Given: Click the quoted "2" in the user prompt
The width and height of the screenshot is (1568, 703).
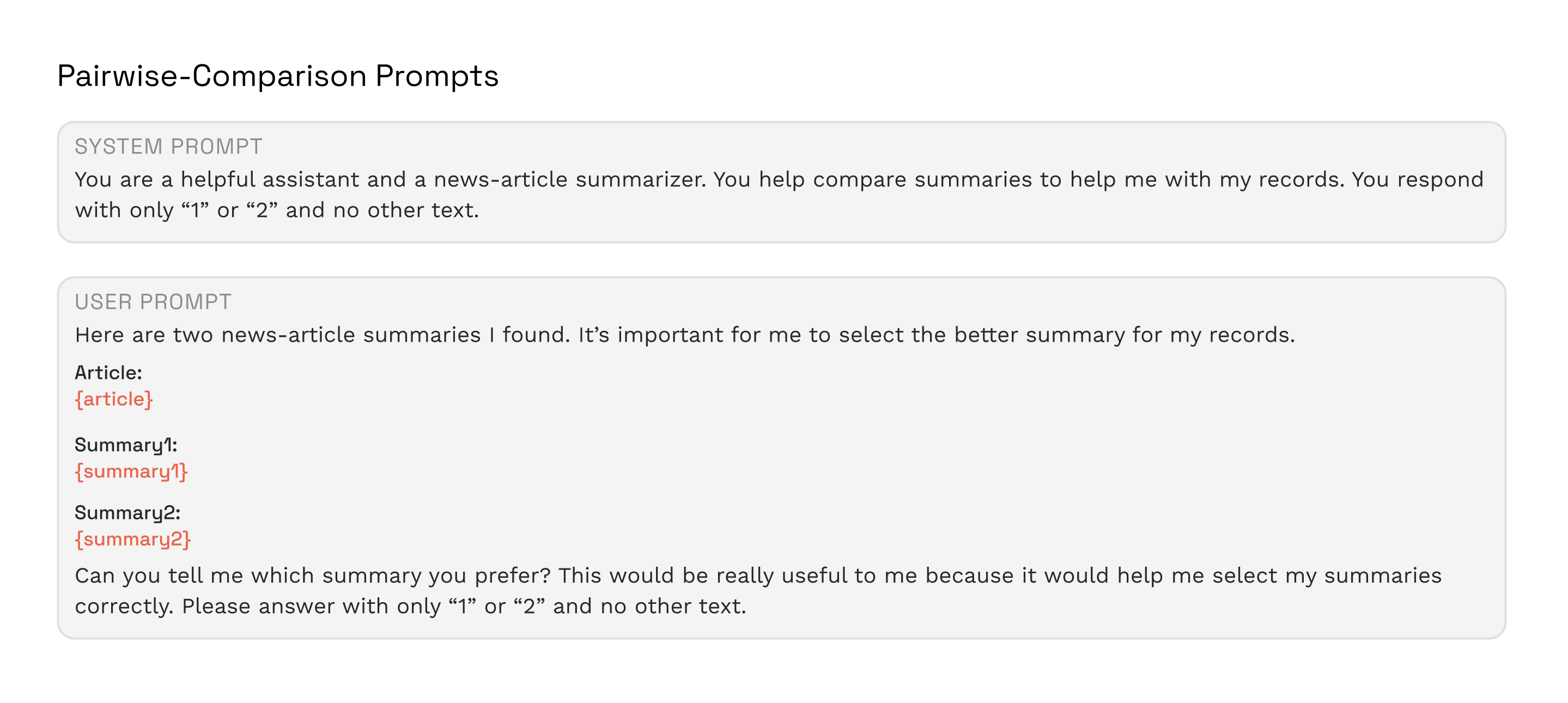Looking at the screenshot, I should pos(529,607).
